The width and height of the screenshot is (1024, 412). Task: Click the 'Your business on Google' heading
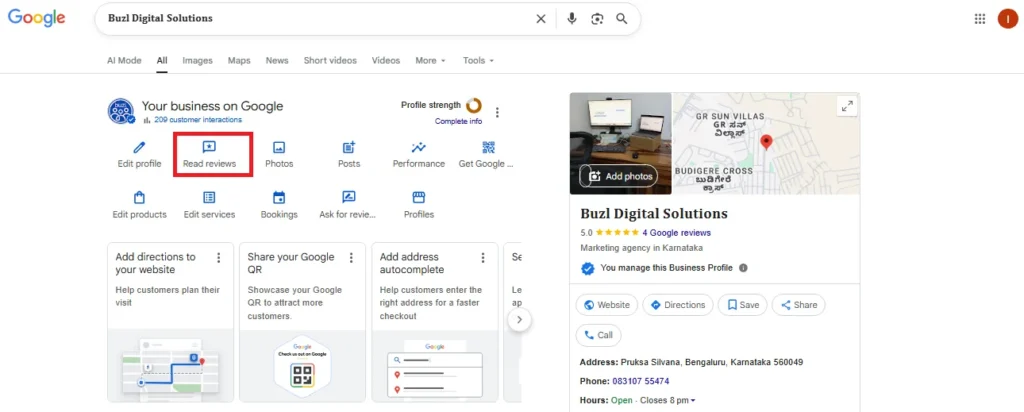pos(212,106)
